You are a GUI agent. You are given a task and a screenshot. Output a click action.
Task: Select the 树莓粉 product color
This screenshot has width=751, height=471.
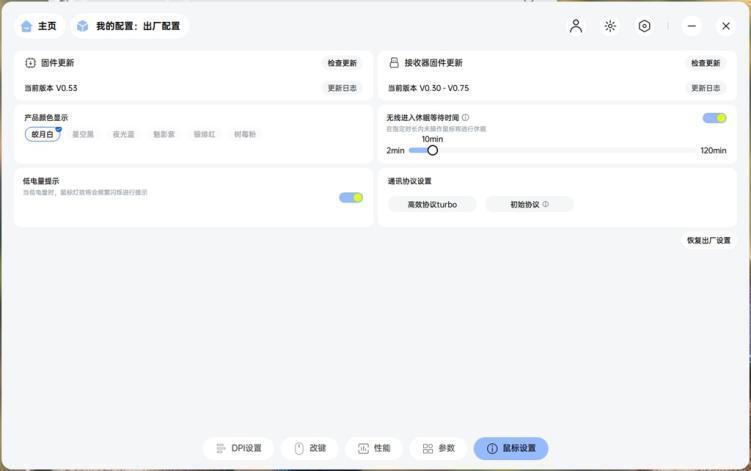coord(245,135)
